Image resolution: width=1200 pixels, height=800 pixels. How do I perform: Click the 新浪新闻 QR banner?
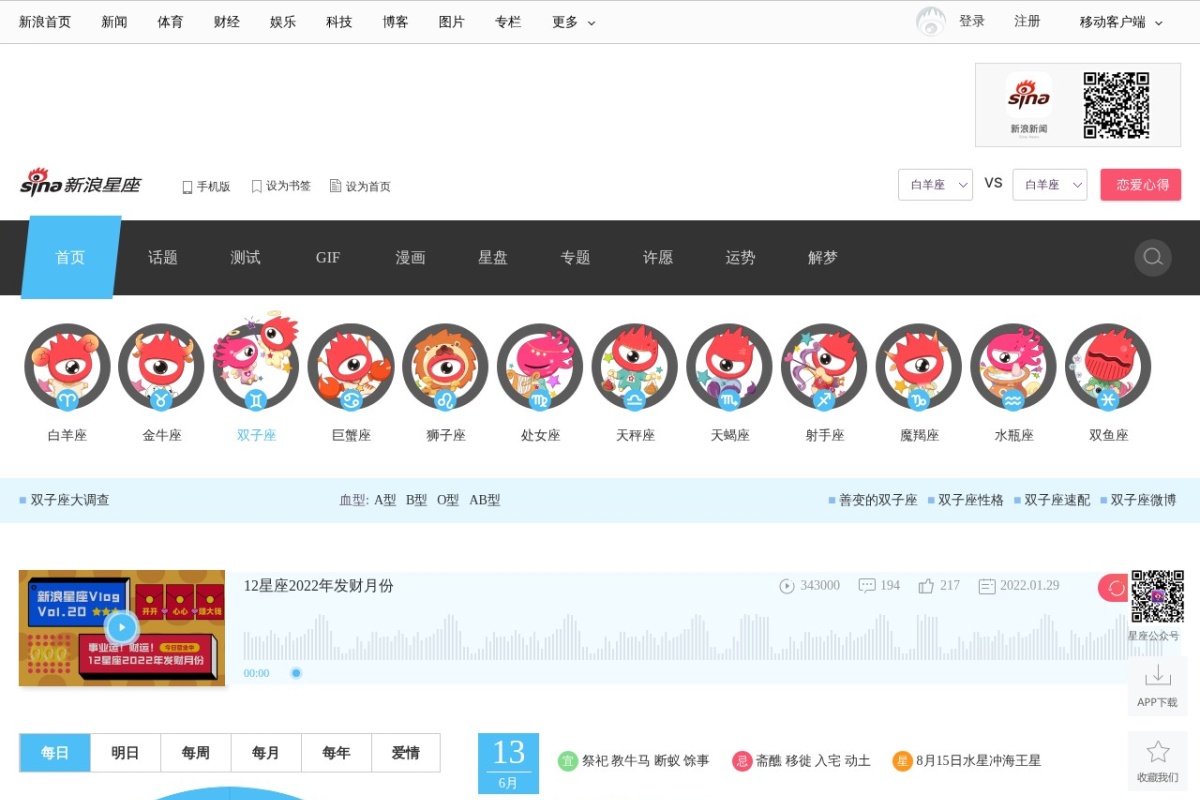(x=1078, y=105)
